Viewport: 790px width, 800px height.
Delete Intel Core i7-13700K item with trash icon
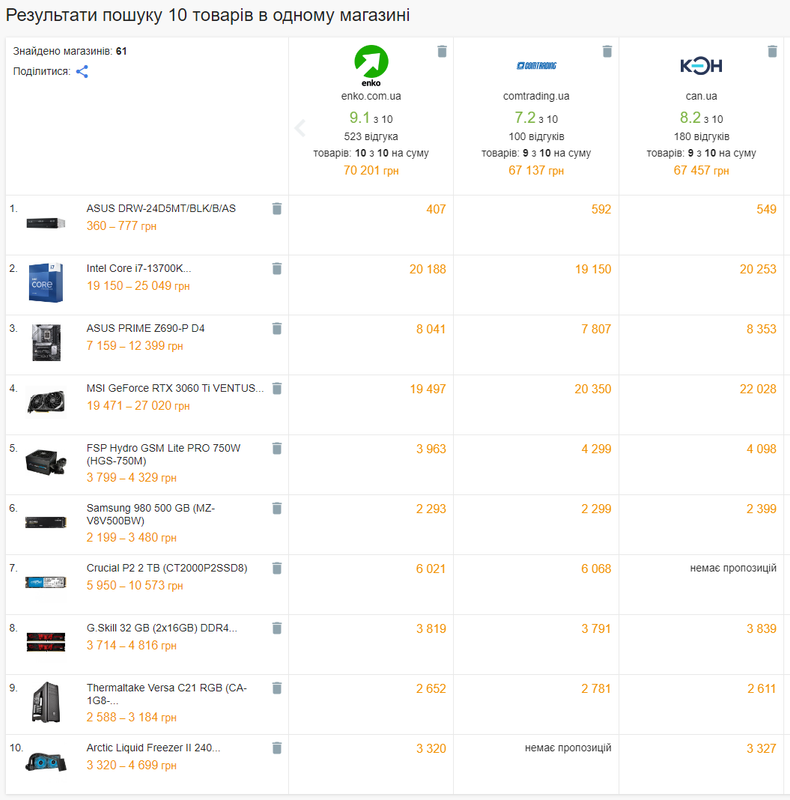[x=277, y=268]
